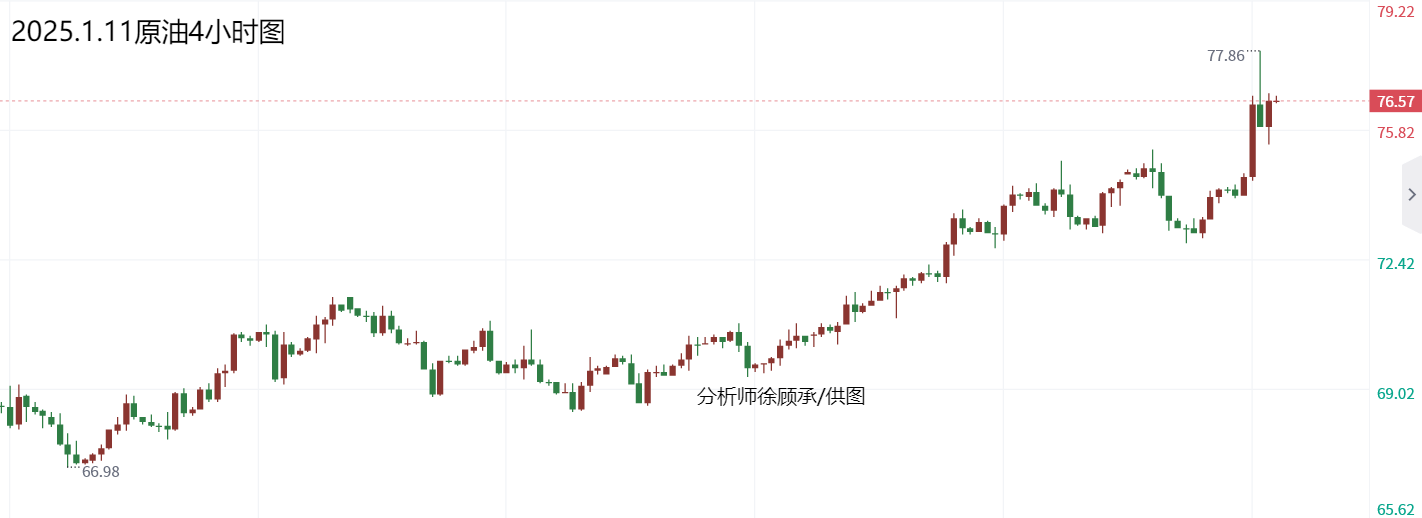1422x518 pixels.
Task: Expand the right side panel chevron
Action: tap(1411, 194)
